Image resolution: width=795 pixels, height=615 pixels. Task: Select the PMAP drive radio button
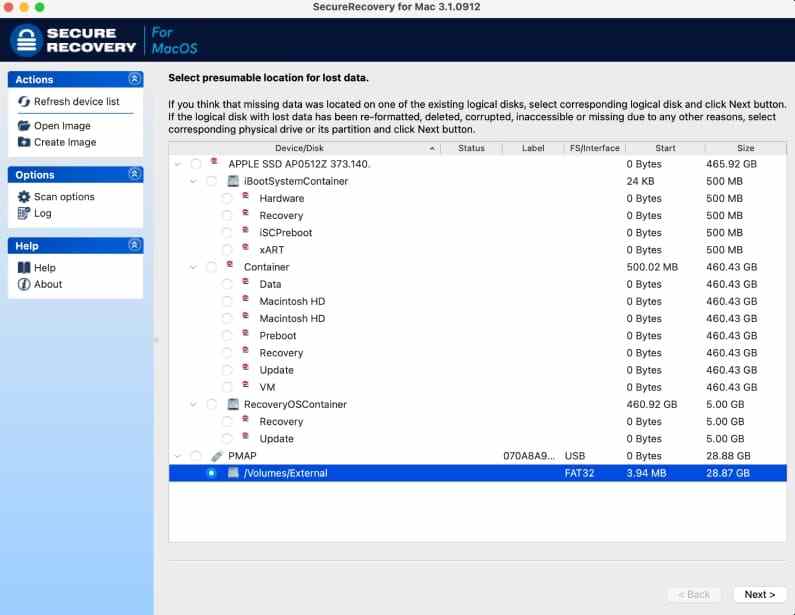pyautogui.click(x=196, y=456)
